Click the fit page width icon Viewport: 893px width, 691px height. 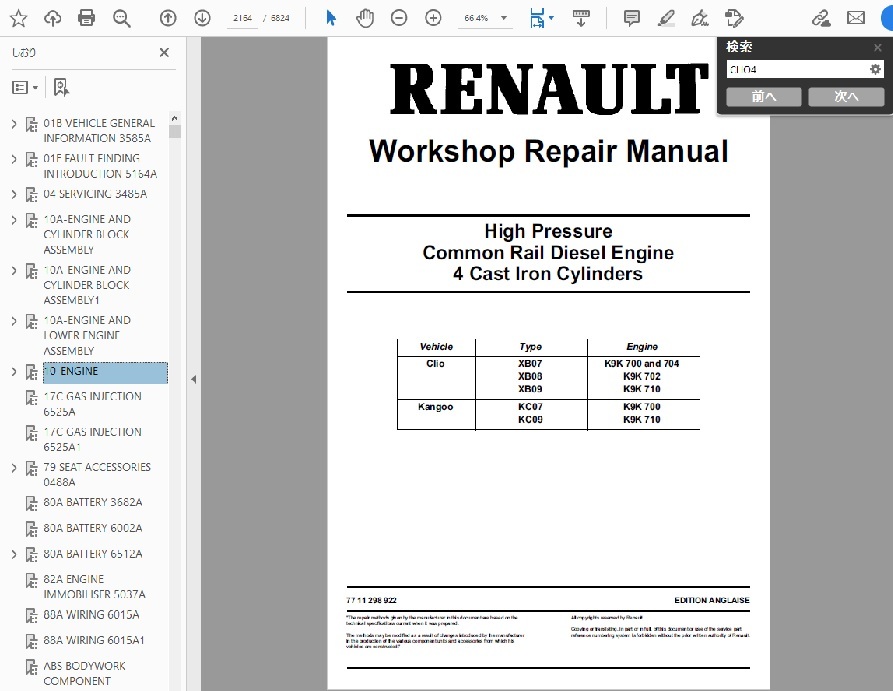[536, 18]
